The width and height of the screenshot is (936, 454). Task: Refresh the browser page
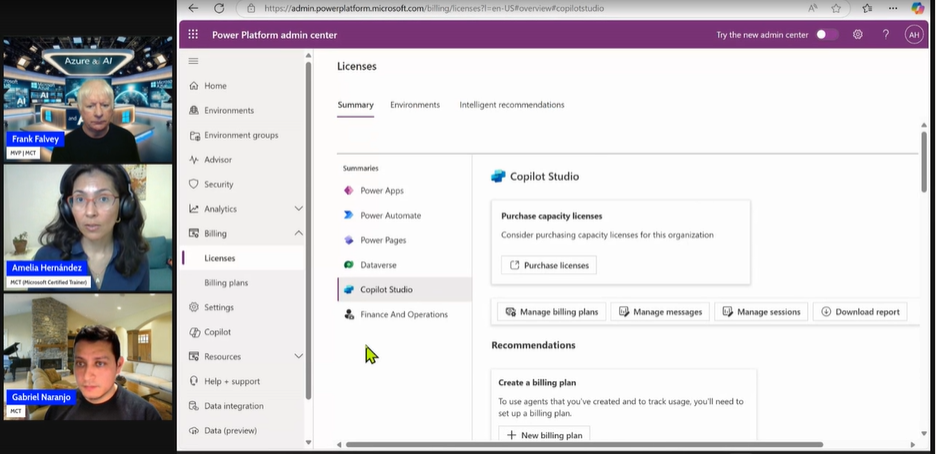click(x=219, y=8)
